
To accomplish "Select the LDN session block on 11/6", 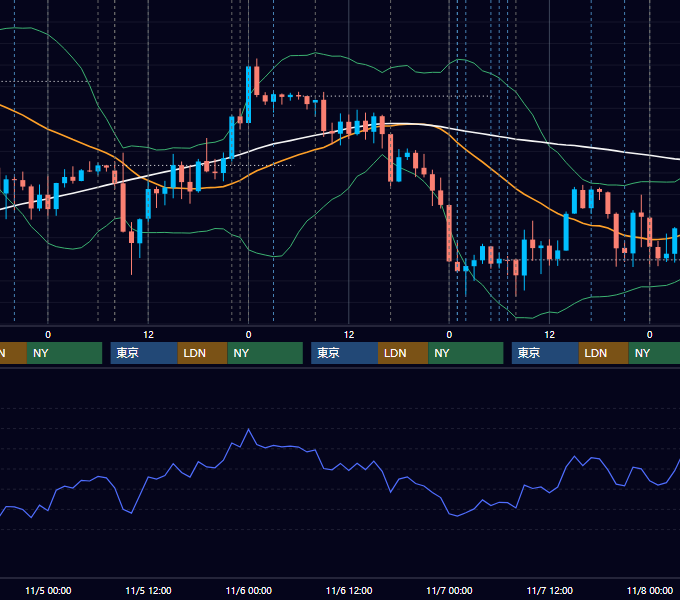I will click(403, 353).
